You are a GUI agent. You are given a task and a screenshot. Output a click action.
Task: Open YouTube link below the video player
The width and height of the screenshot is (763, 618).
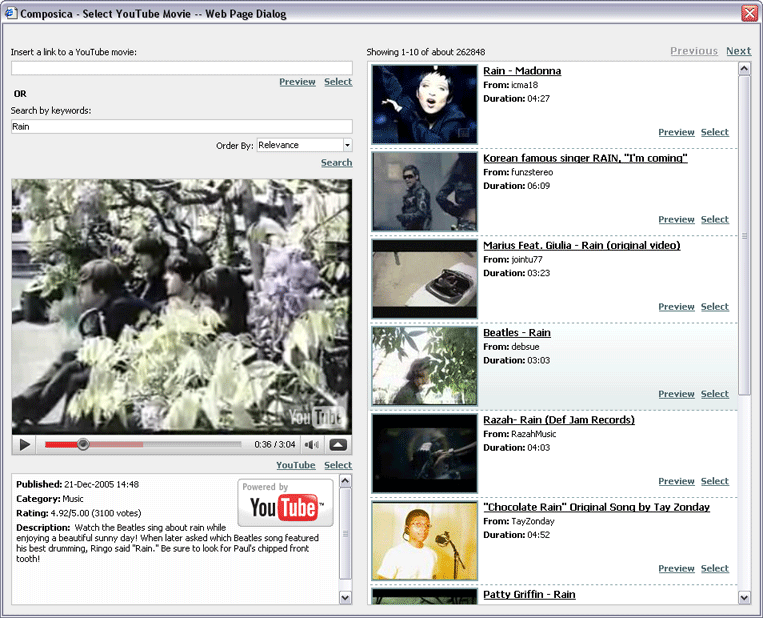[x=295, y=465]
